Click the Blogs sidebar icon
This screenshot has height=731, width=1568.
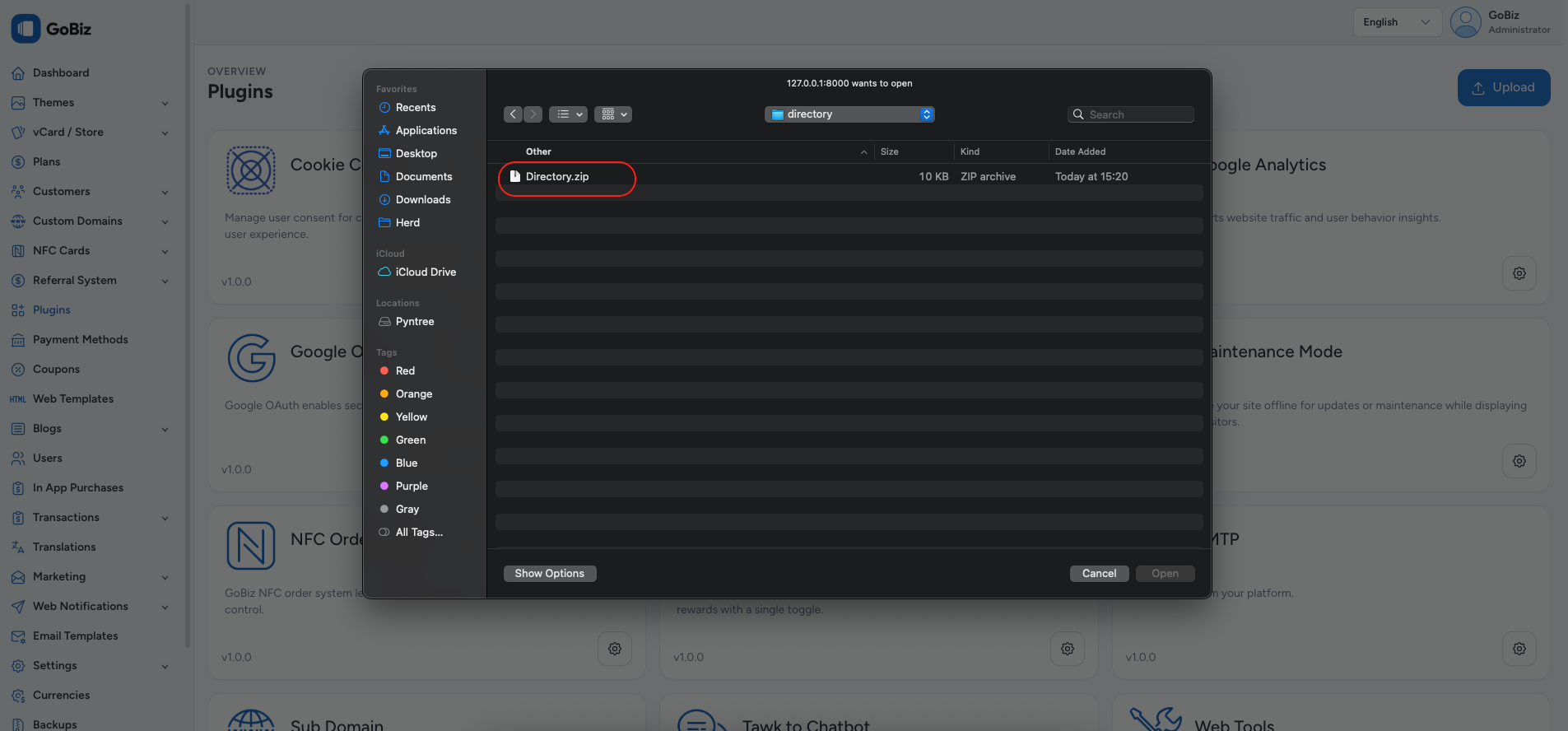18,429
